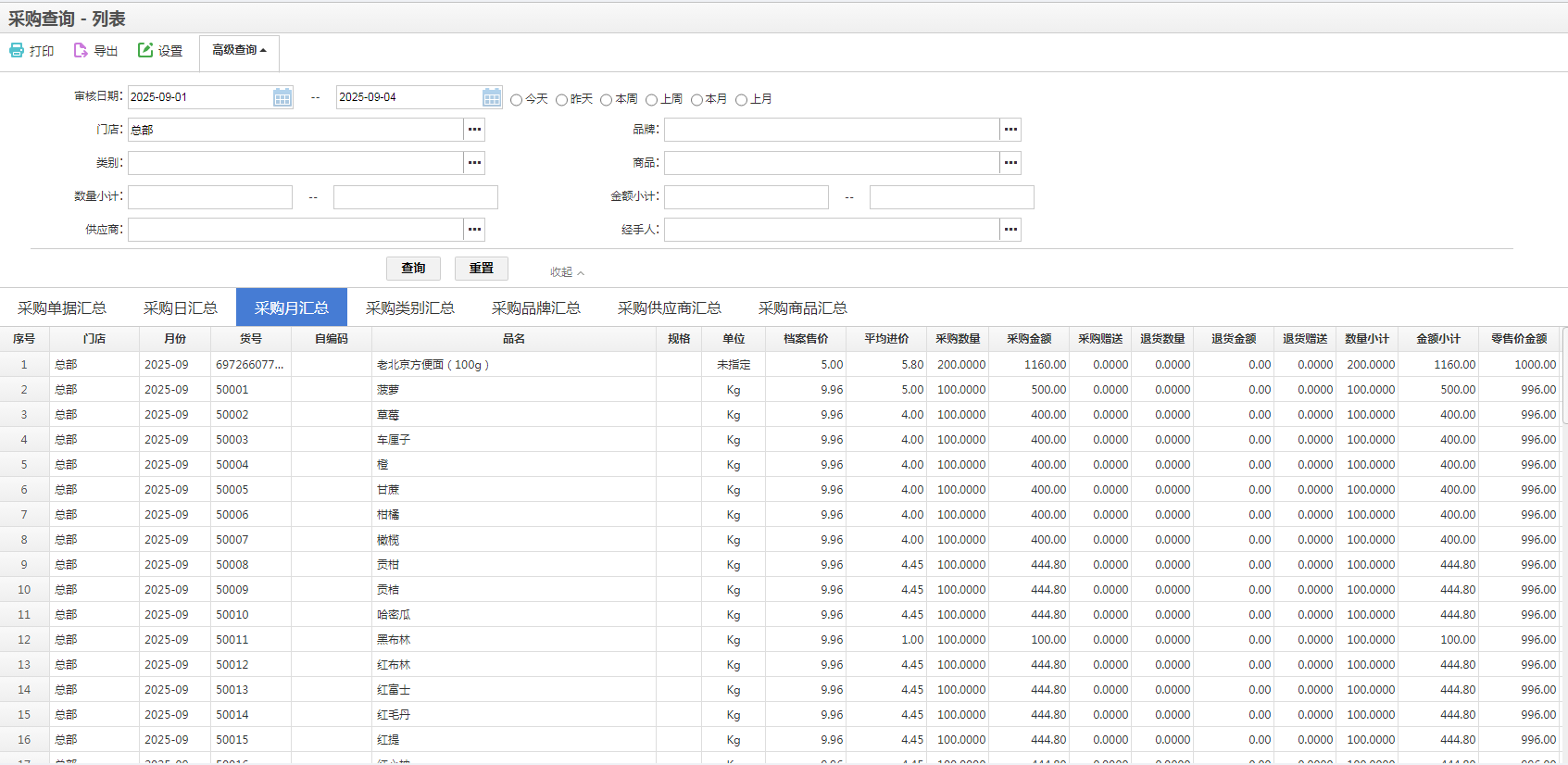The height and width of the screenshot is (765, 1568).
Task: Collapse the 高级查询 panel
Action: coord(239,50)
